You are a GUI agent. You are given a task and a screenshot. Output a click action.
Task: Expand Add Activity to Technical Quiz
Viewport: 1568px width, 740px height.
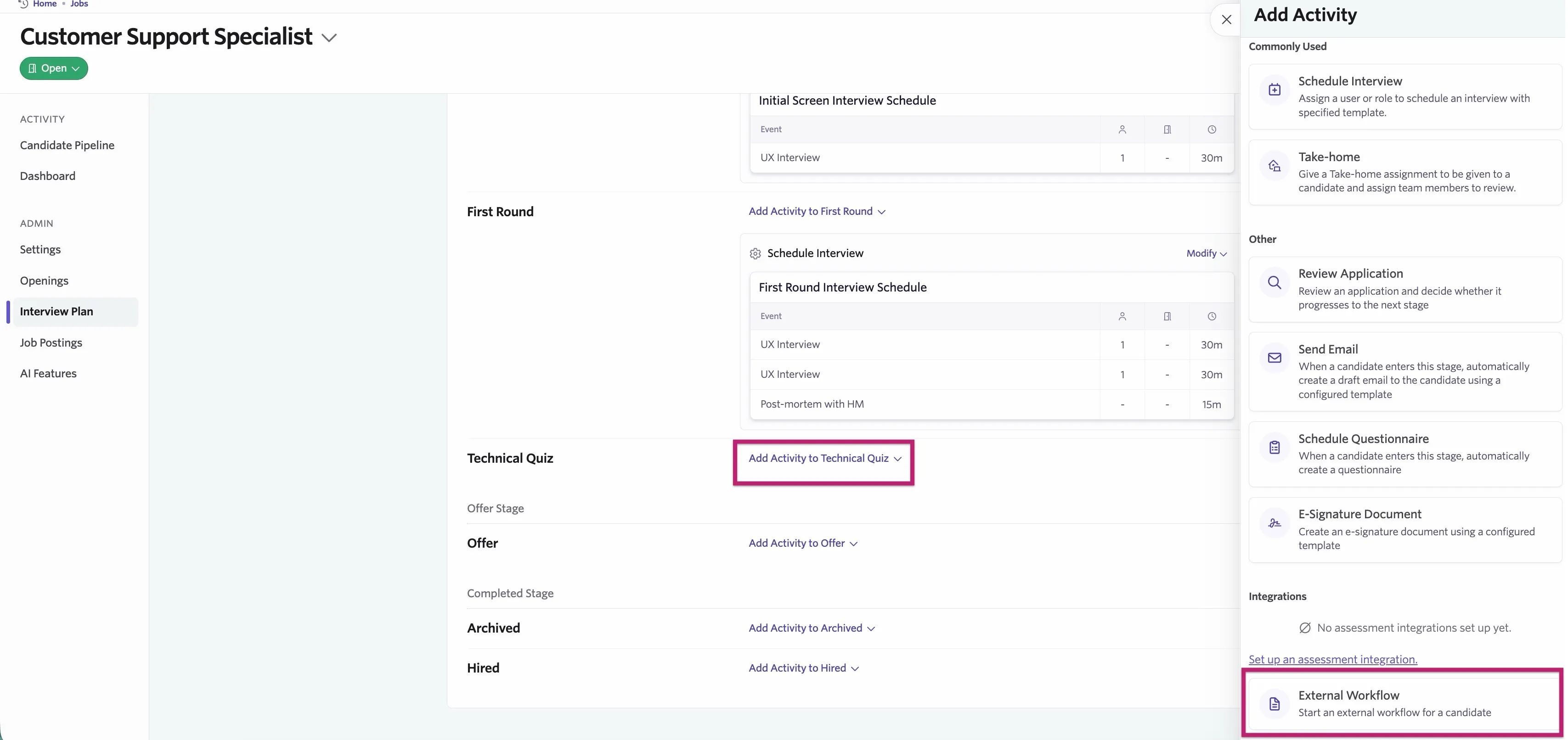(825, 458)
